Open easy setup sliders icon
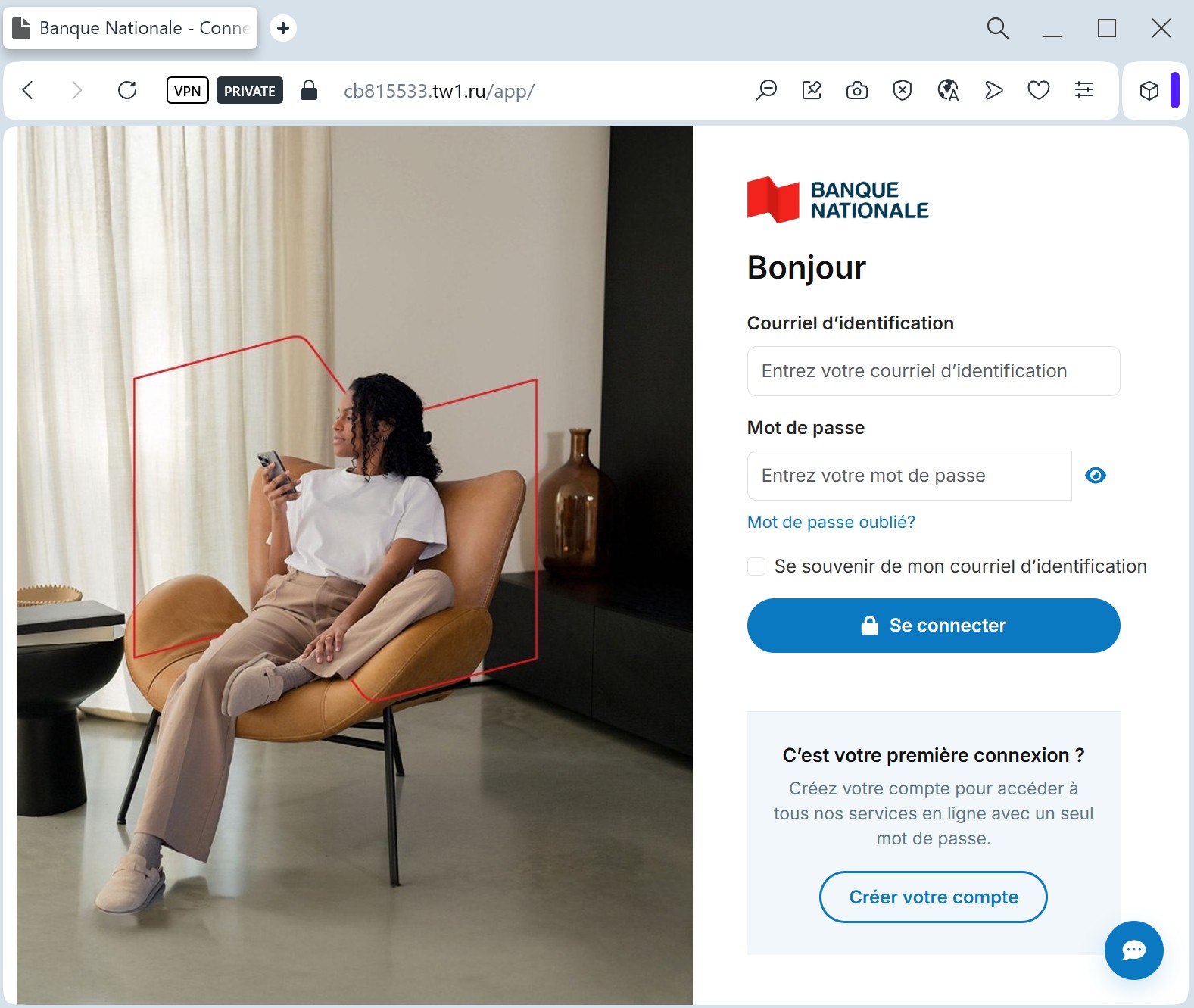Viewport: 1194px width, 1008px height. (1084, 90)
